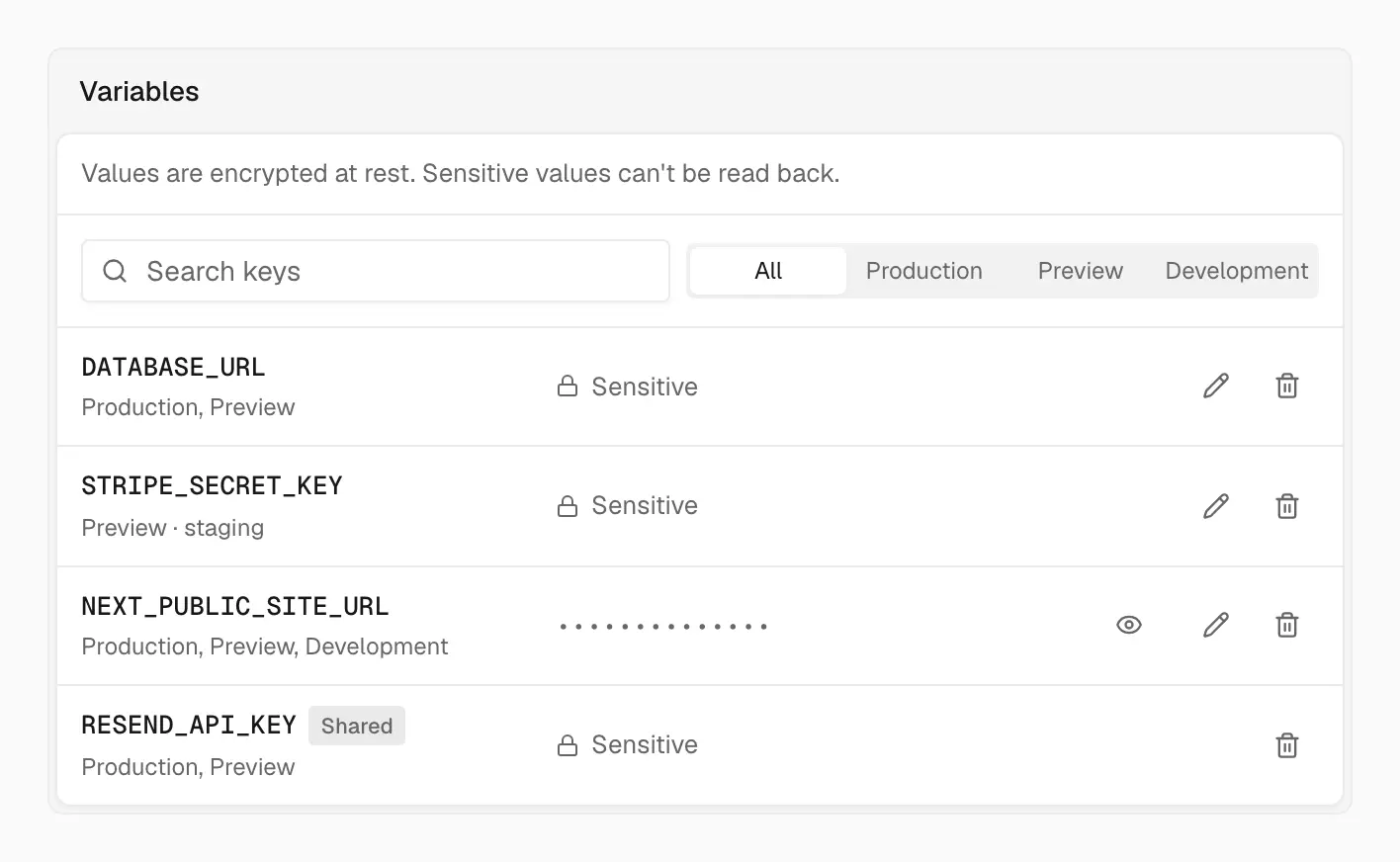Switch to the Production tab
Viewport: 1400px width, 862px height.
(x=924, y=271)
